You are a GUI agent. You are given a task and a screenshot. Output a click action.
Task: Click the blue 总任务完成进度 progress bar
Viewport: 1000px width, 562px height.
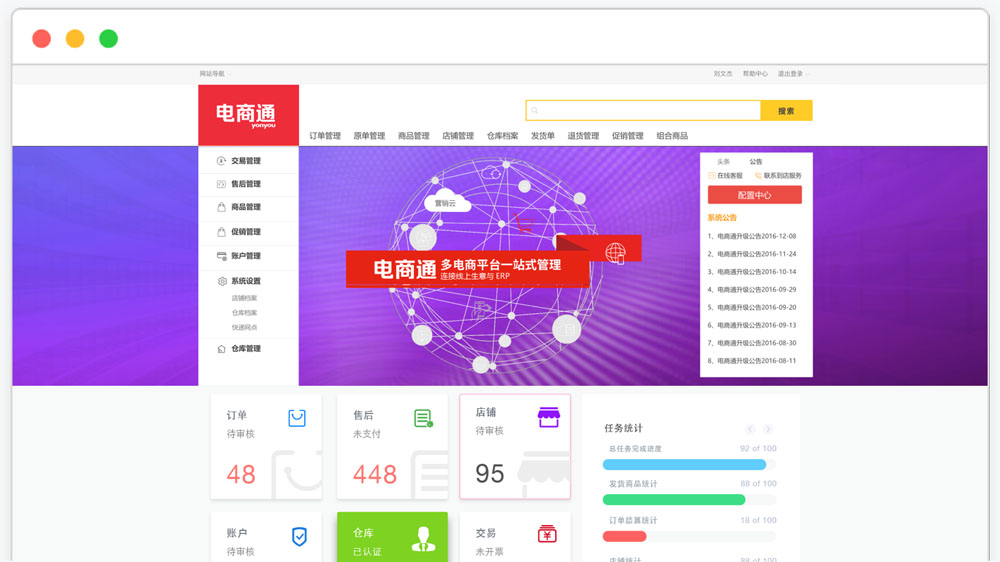click(684, 465)
